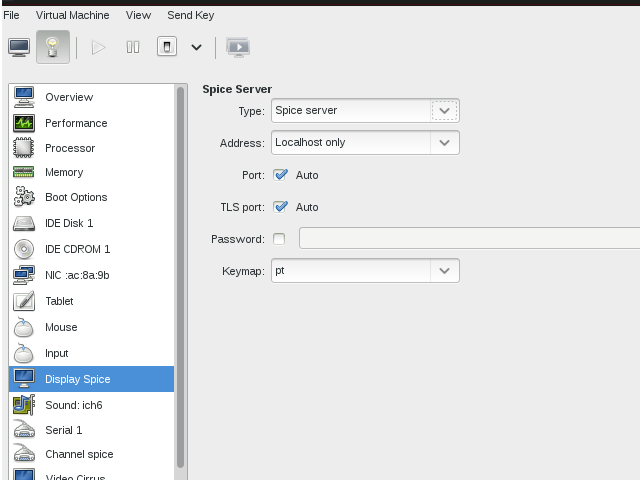Viewport: 640px width, 480px height.
Task: Click the Password text field
Action: [469, 238]
